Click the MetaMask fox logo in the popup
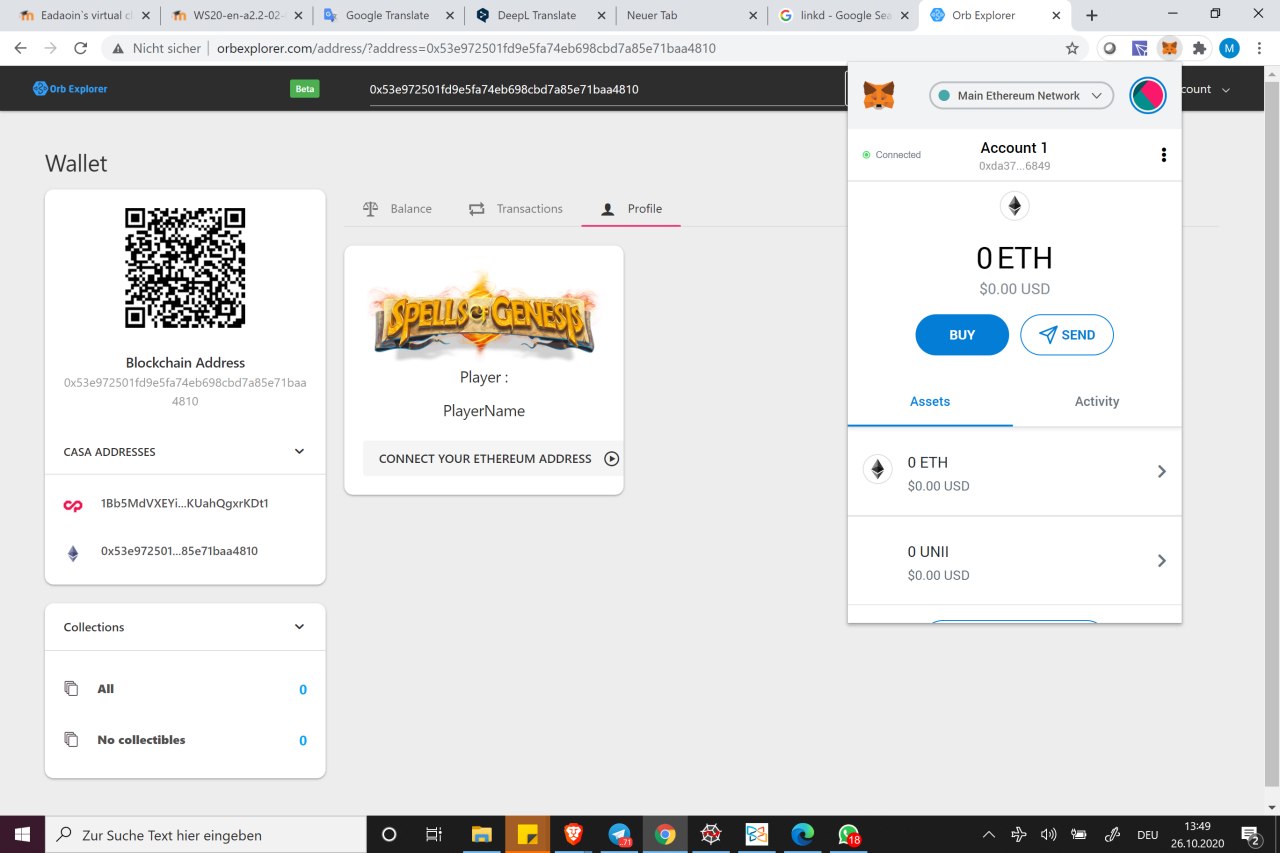 [x=879, y=95]
